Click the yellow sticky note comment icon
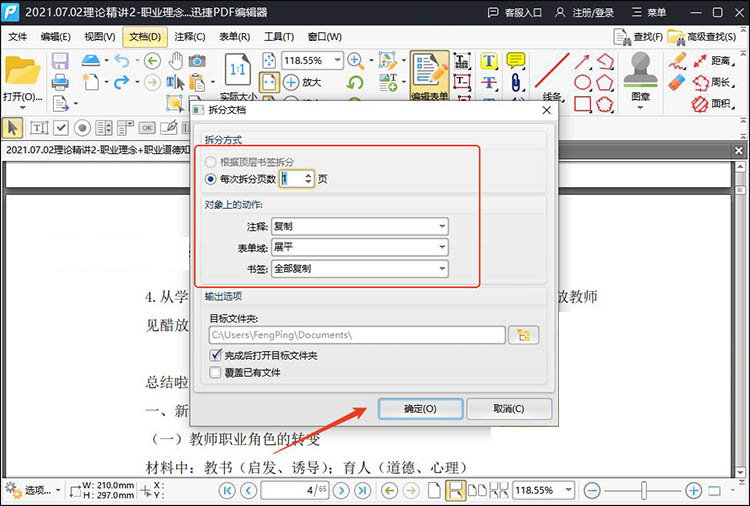Viewport: 750px width, 506px height. coord(516,61)
